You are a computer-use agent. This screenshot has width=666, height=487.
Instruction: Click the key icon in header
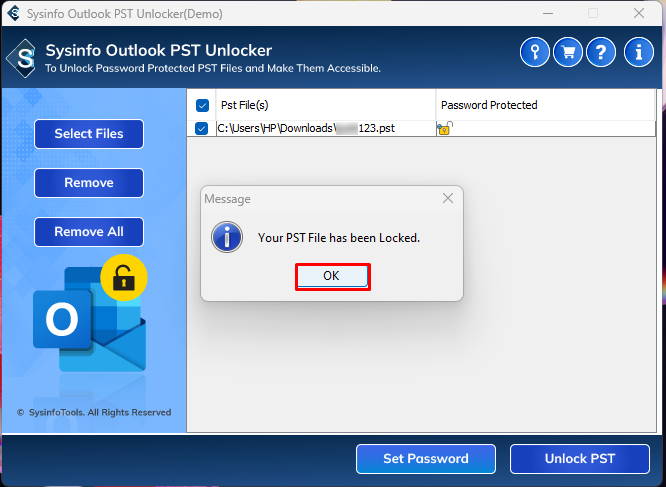(x=535, y=52)
